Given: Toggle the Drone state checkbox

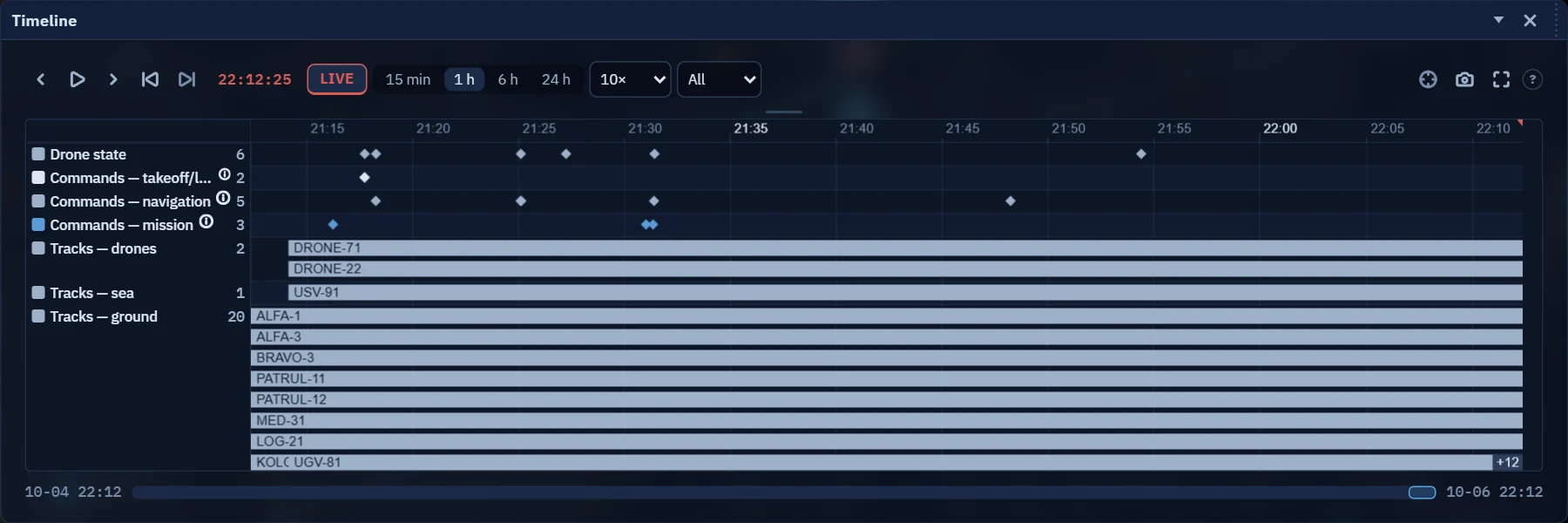Looking at the screenshot, I should point(38,154).
